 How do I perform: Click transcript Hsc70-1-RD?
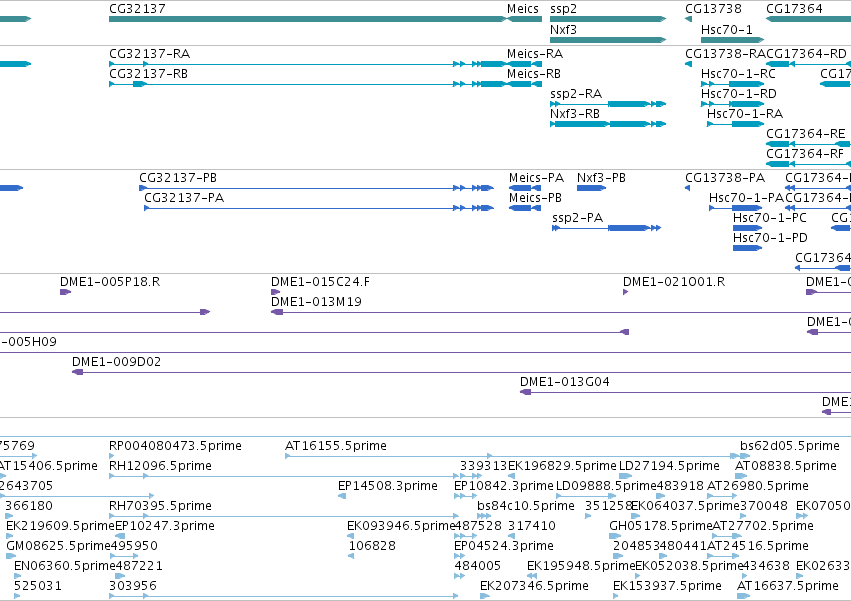click(739, 93)
